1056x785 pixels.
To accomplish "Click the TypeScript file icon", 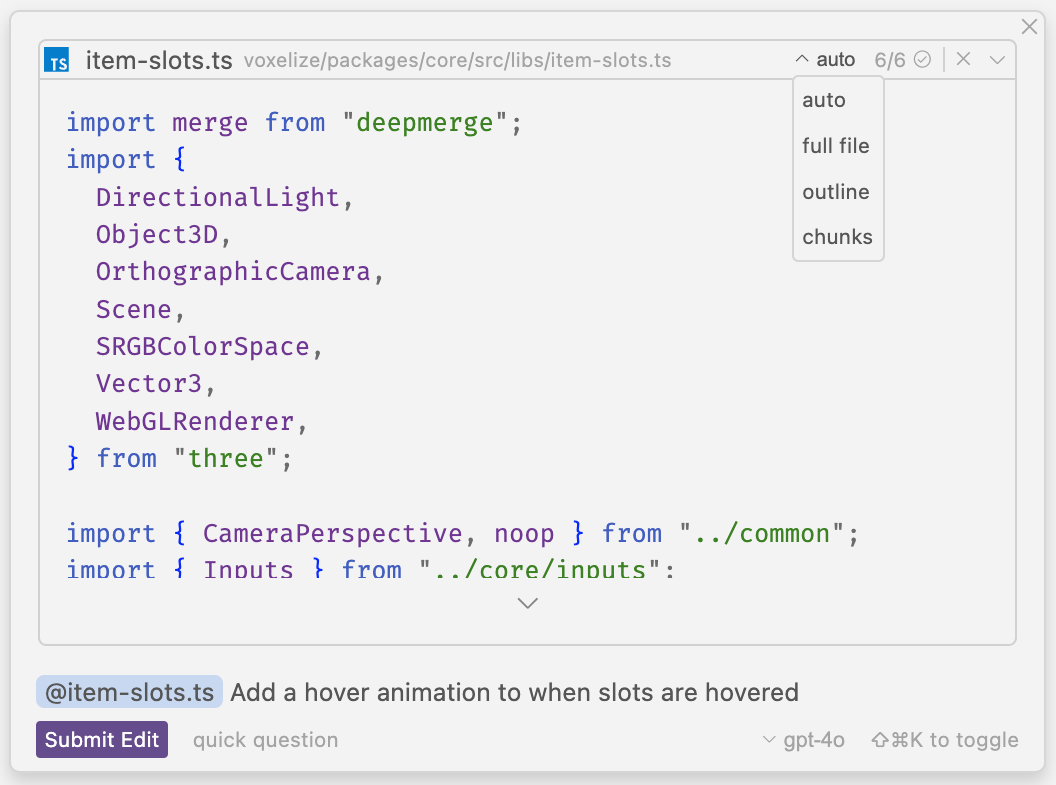I will [x=57, y=60].
